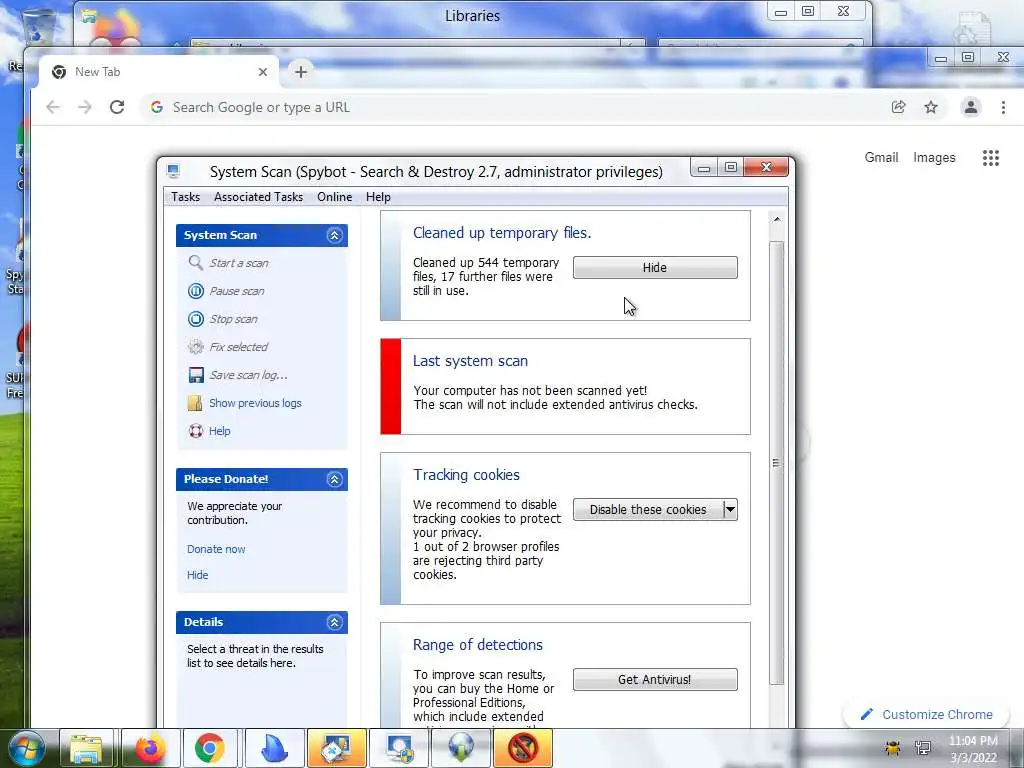Image resolution: width=1024 pixels, height=768 pixels.
Task: Click the bug icon in system tray
Action: (892, 748)
